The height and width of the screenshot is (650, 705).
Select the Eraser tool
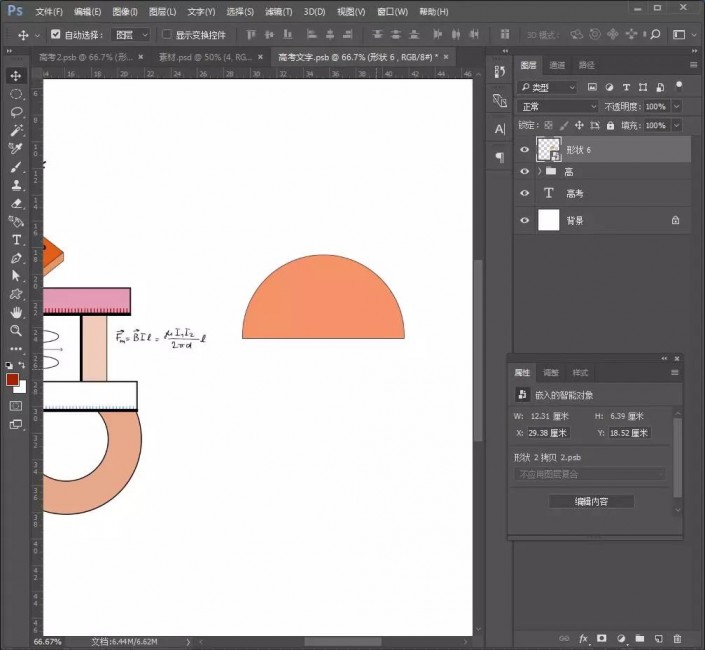[x=16, y=203]
